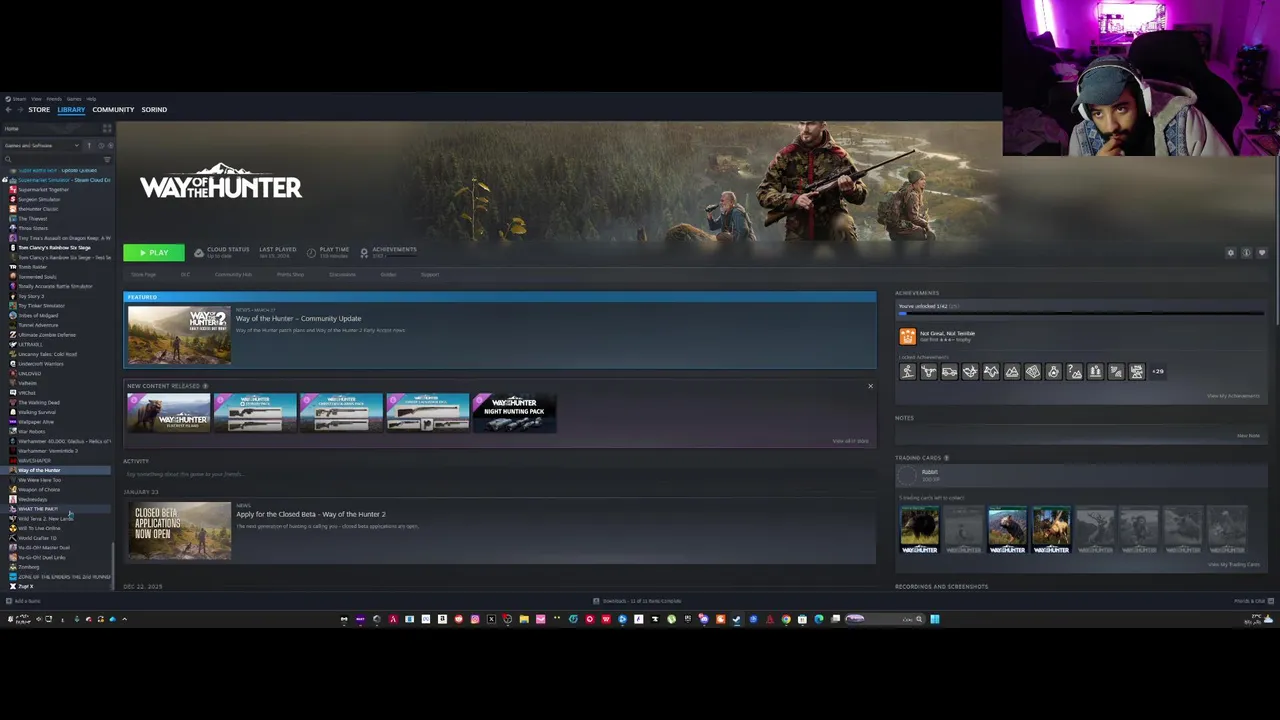Open Not Great, Not Terrible achievement icon
This screenshot has width=1280, height=720.
[x=907, y=337]
